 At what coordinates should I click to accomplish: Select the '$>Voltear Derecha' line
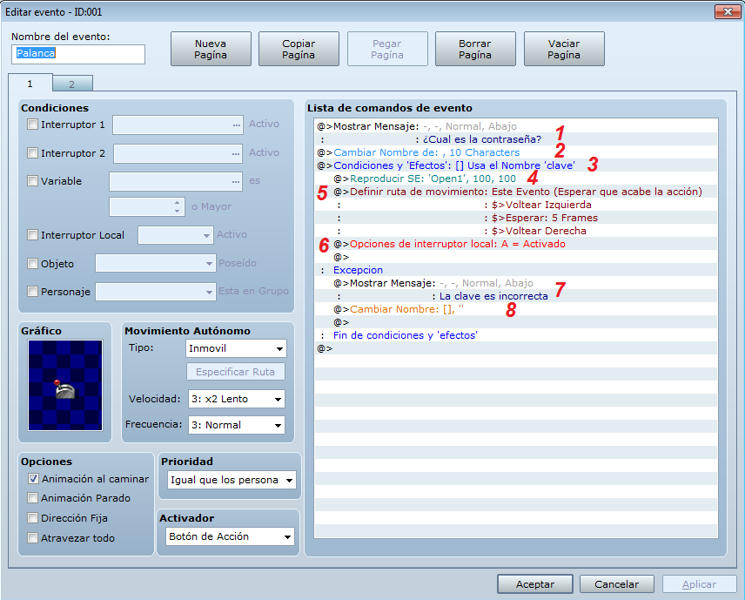516,231
